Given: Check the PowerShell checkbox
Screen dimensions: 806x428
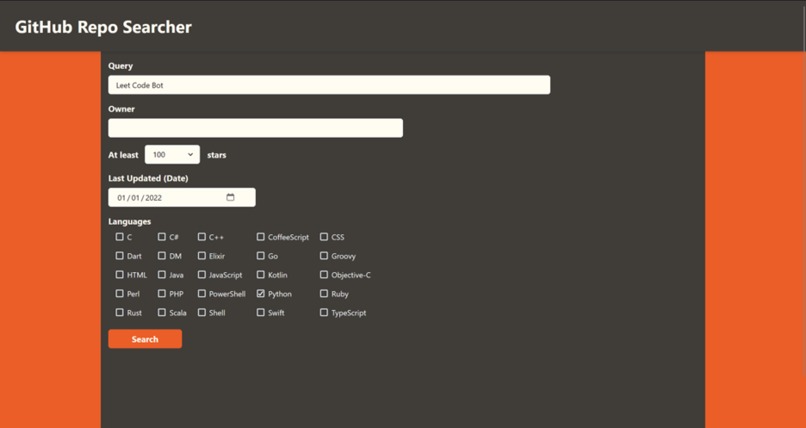Looking at the screenshot, I should tap(202, 293).
